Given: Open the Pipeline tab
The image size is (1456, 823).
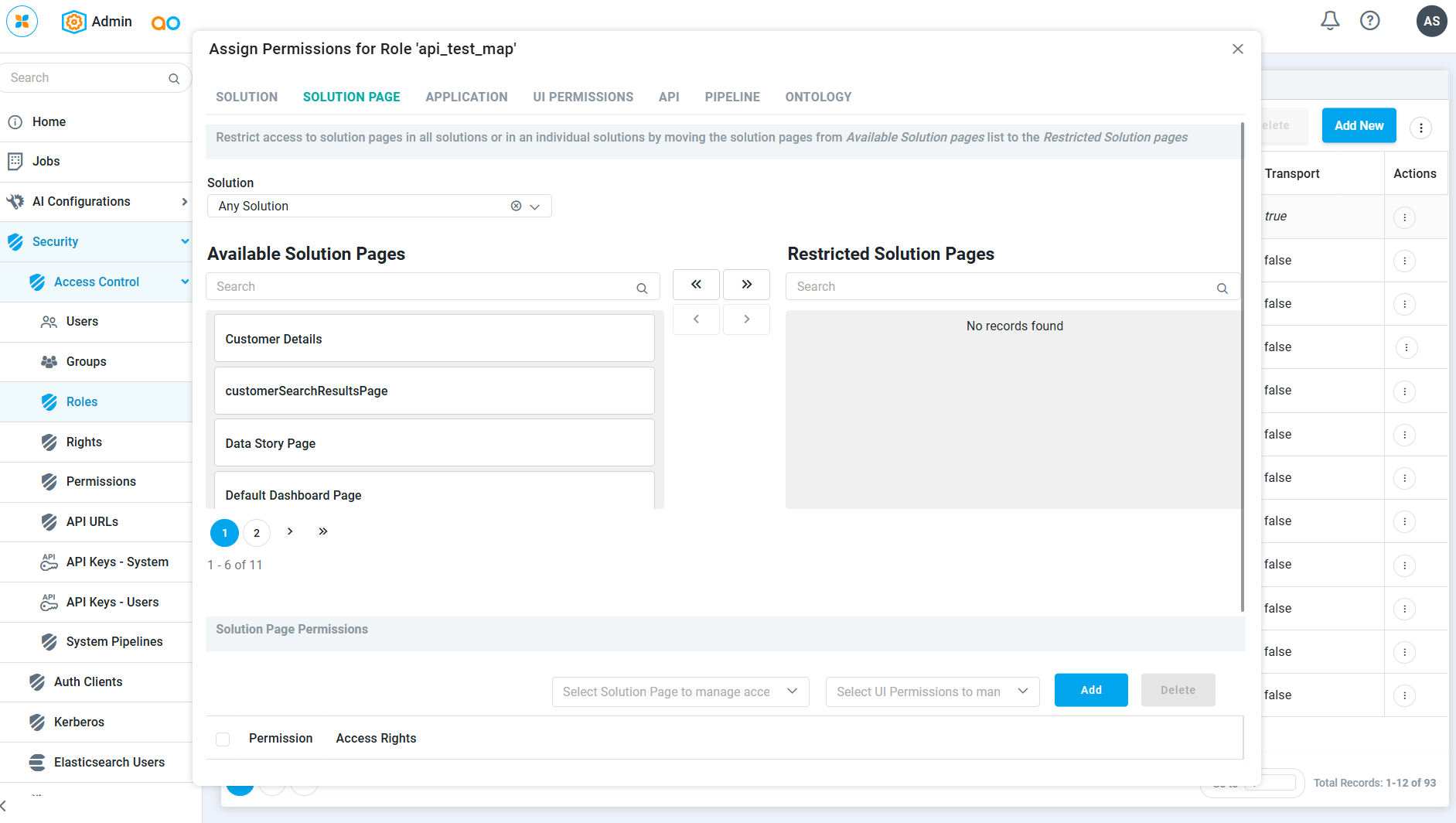Looking at the screenshot, I should coord(732,97).
